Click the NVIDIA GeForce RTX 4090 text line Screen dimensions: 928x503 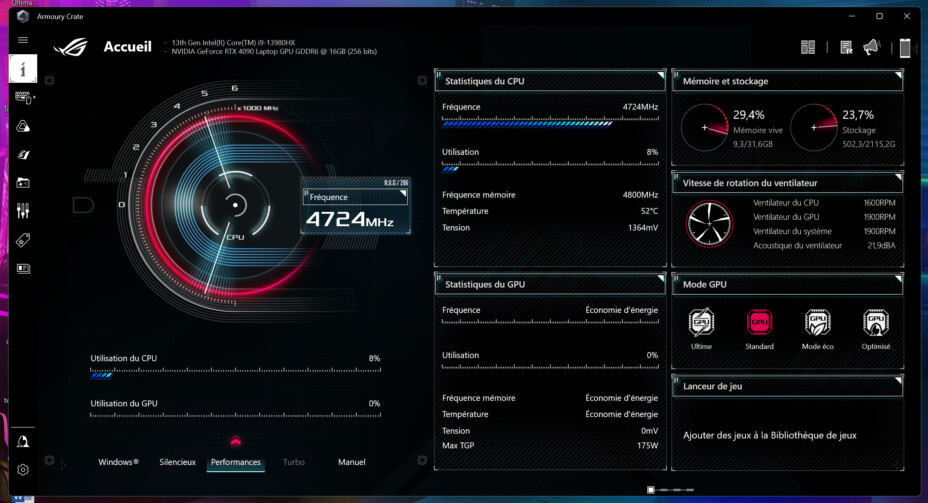tap(274, 51)
